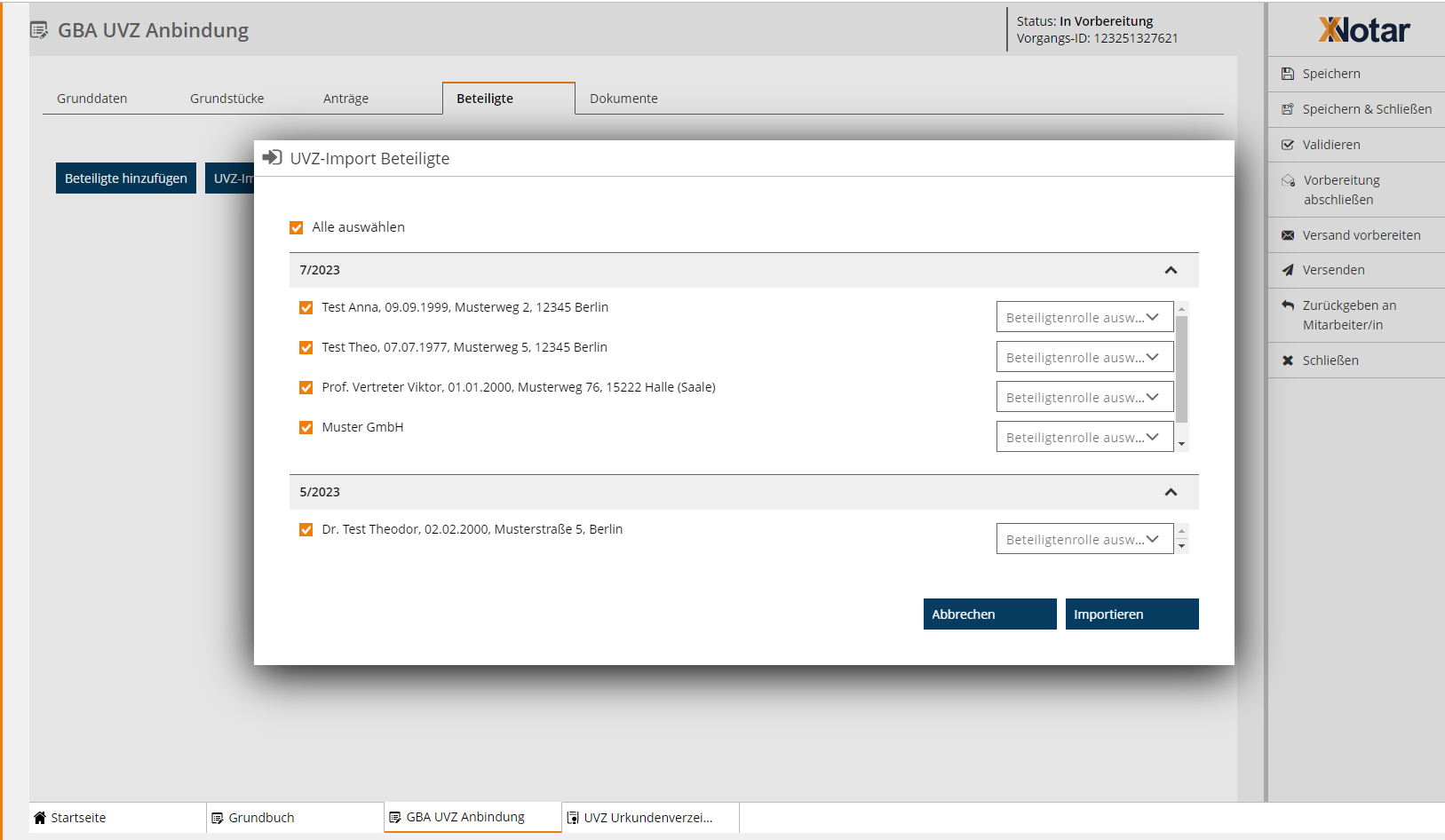The image size is (1445, 840).
Task: Open the Grundbuch bottom tab
Action: (295, 818)
